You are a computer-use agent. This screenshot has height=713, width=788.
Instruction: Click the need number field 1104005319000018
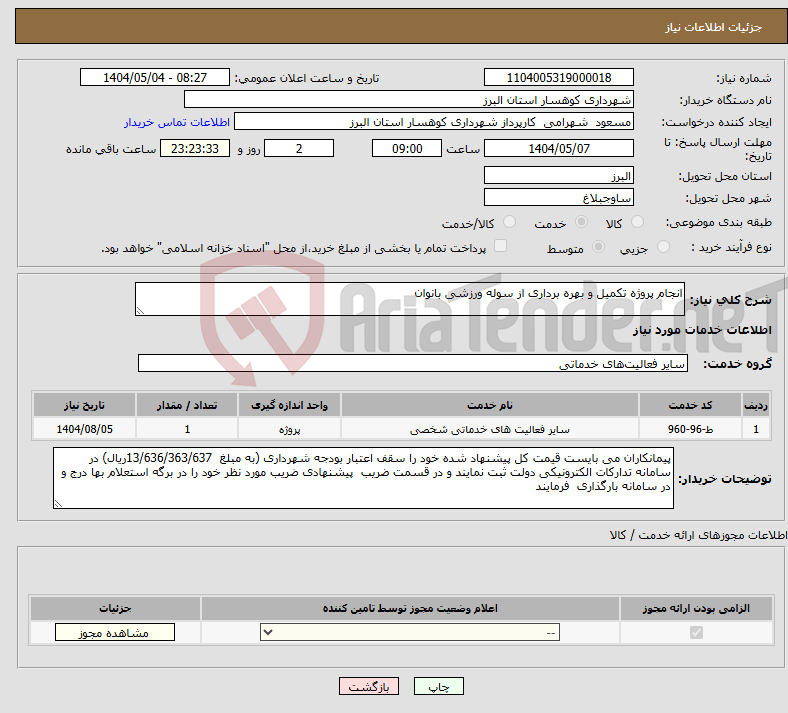558,77
